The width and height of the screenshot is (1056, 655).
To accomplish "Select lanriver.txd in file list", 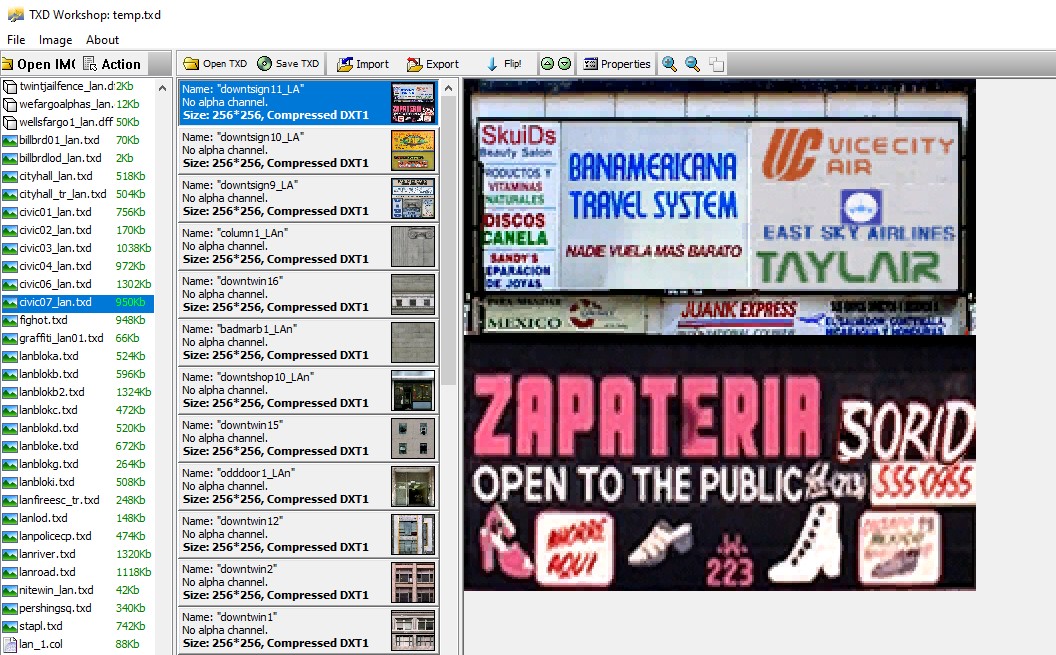I will point(77,554).
